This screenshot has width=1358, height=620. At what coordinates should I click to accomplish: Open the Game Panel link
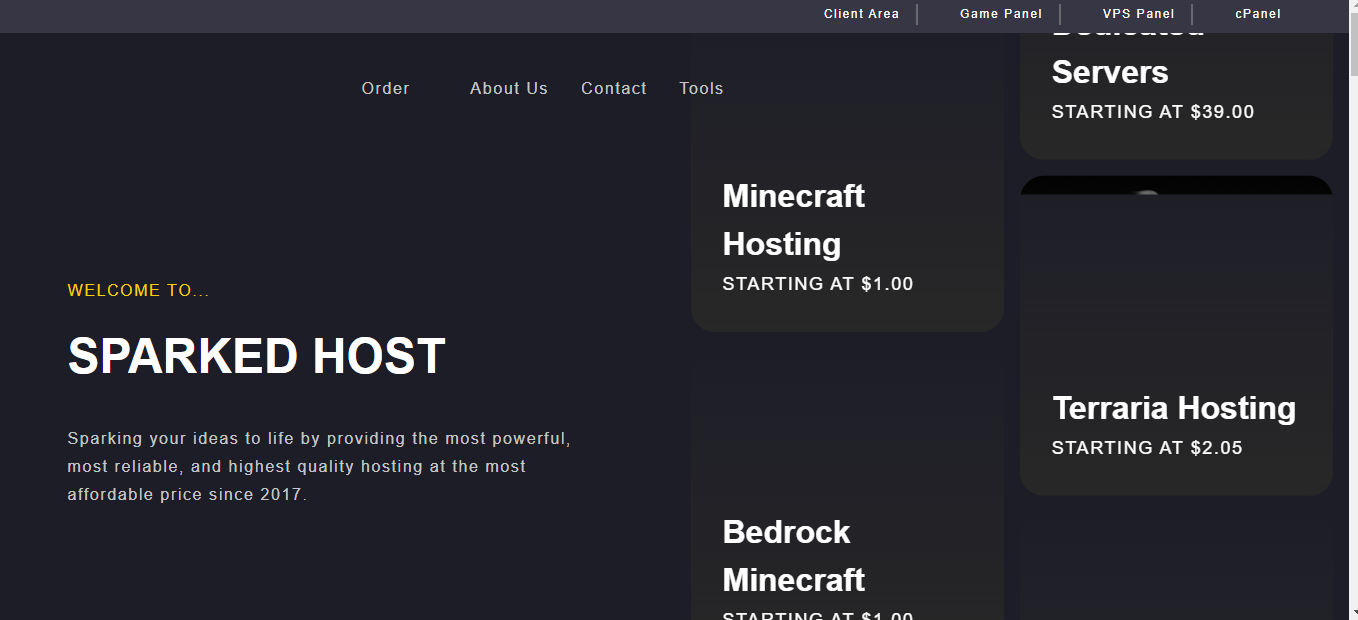coord(1001,14)
